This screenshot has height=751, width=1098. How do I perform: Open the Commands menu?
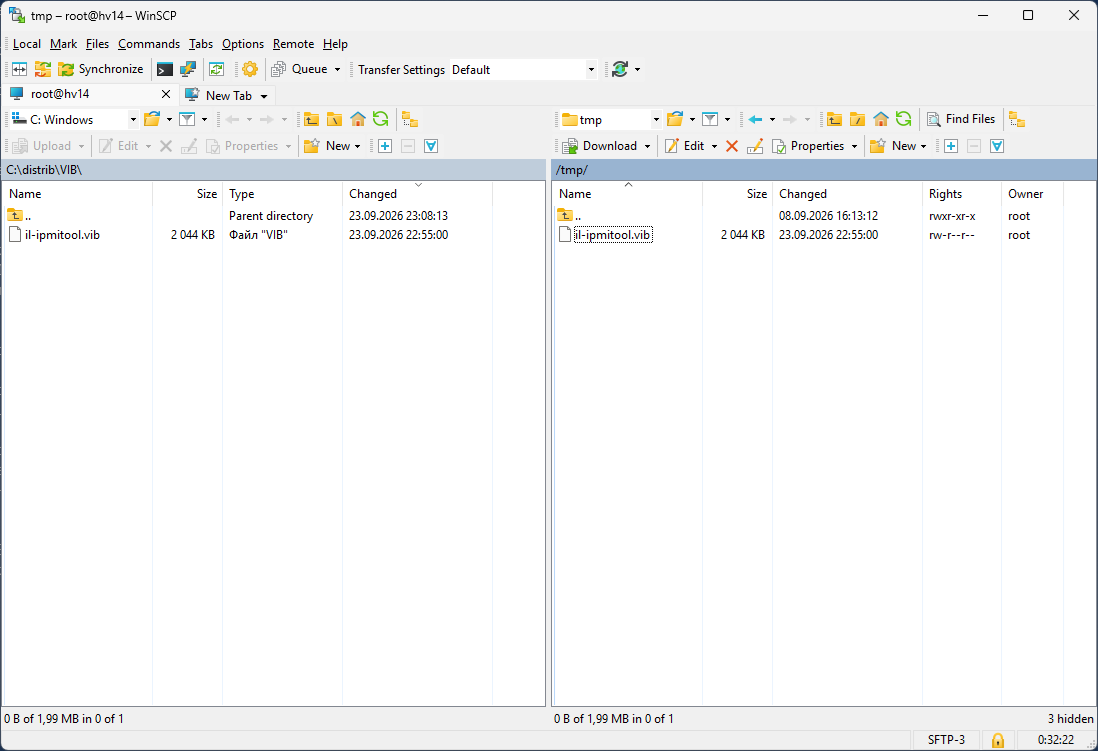(x=148, y=43)
